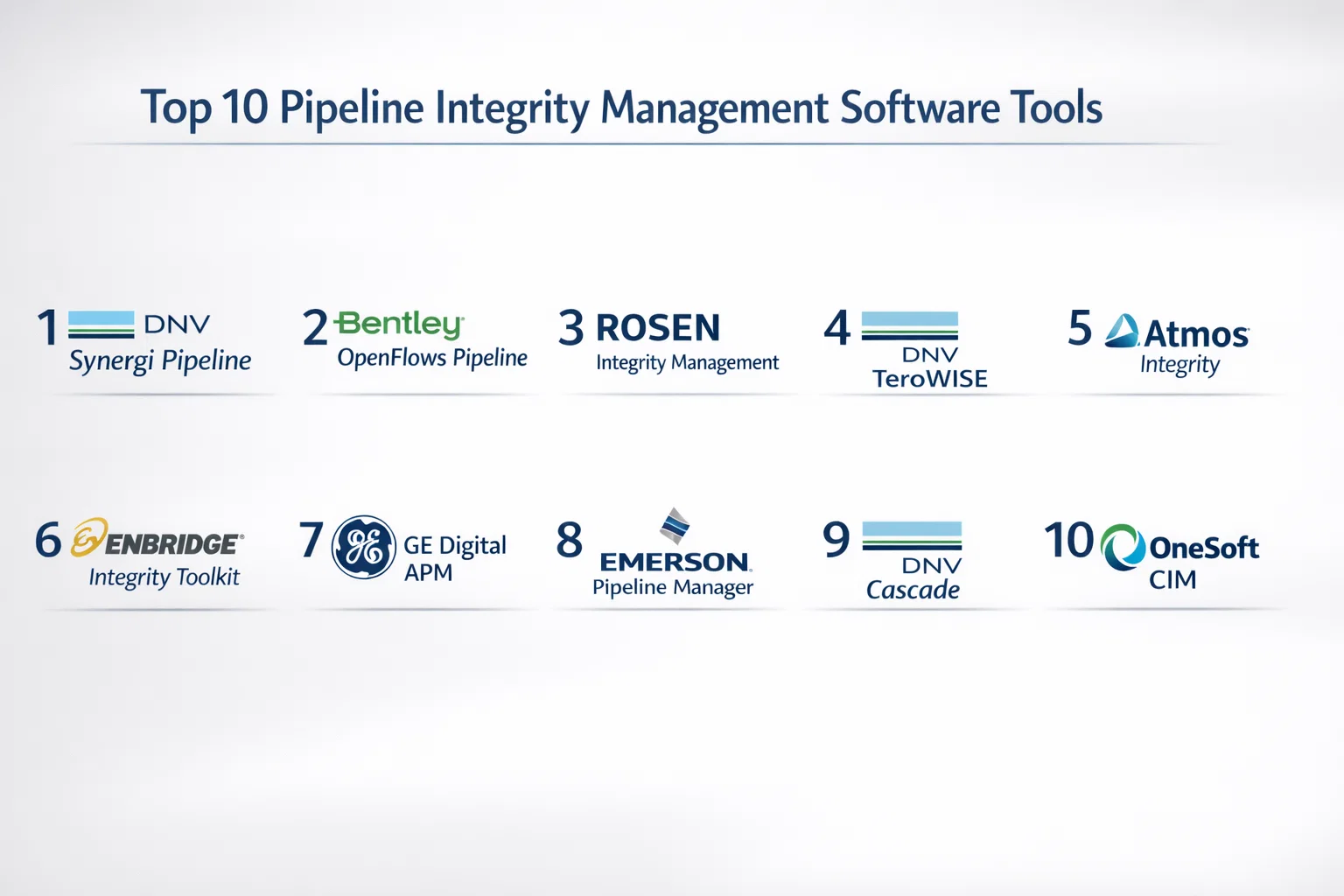Screen dimensions: 1344x896
Task: Click the Pipeline Manager text under Emerson
Action: (672, 587)
